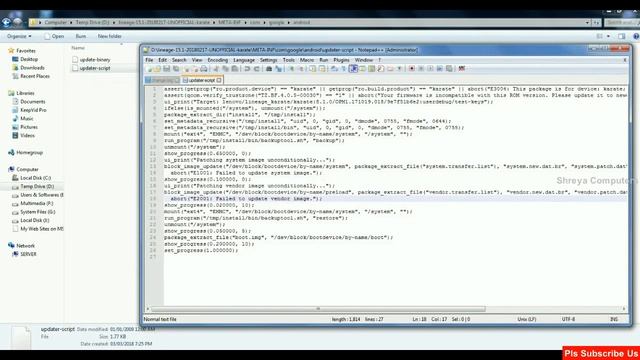
Task: Open the Encoding menu
Action: click(218, 60)
